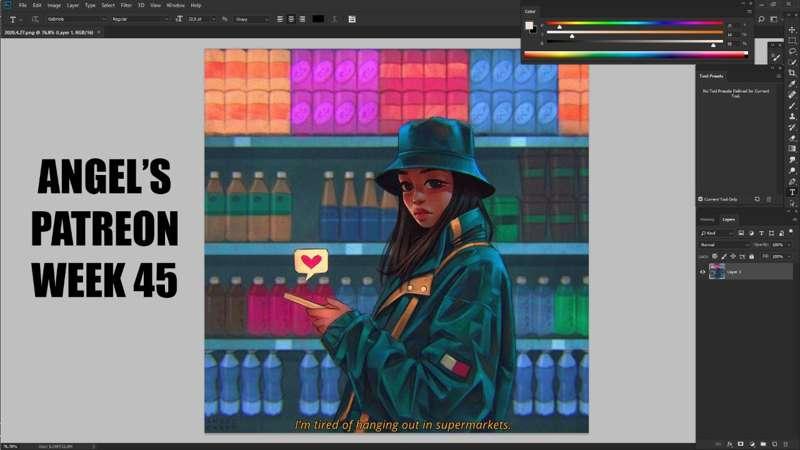
Task: Select the Lasso tool
Action: coord(792,52)
